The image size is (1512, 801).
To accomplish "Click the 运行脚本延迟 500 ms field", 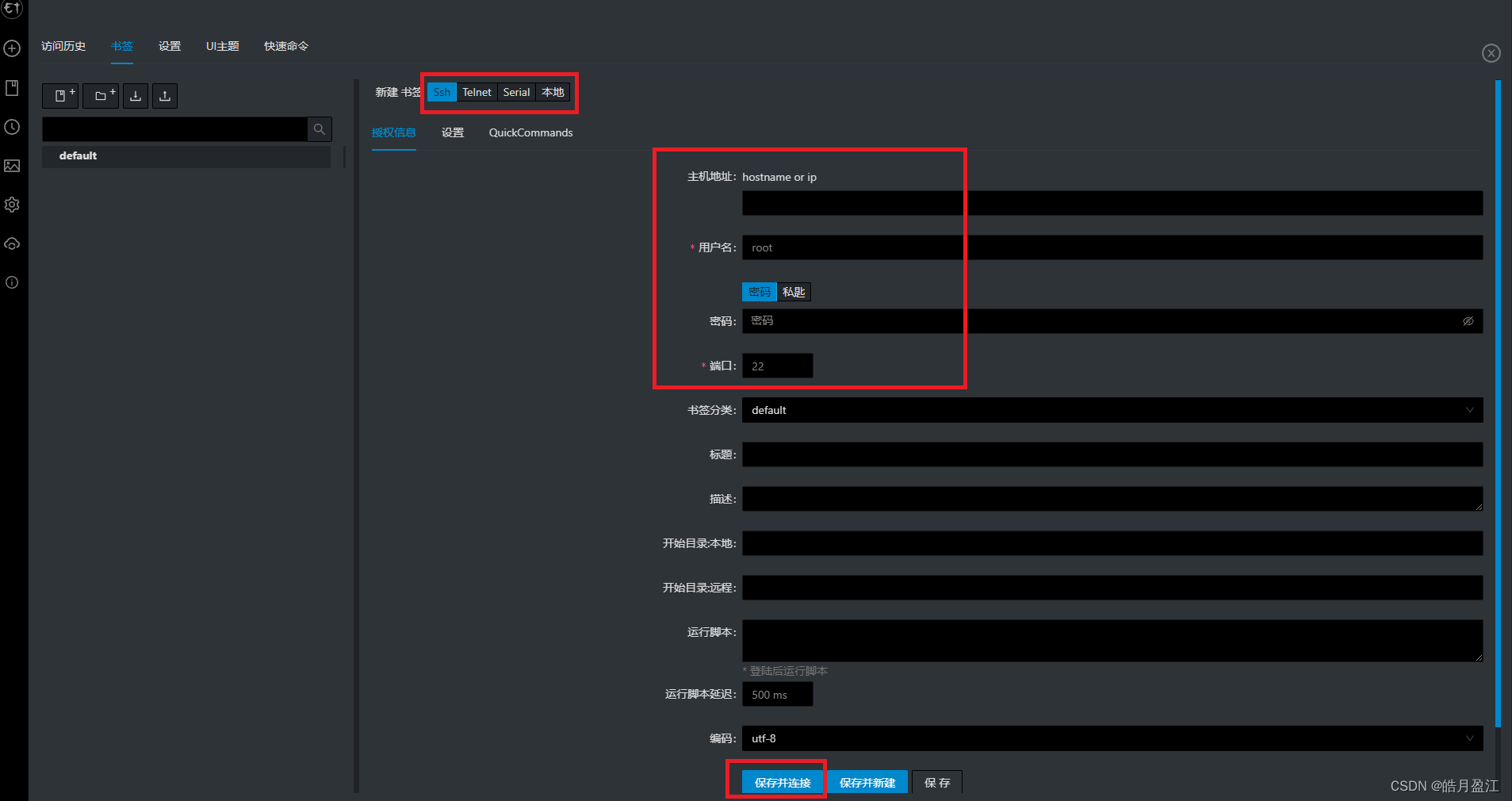I will [778, 694].
